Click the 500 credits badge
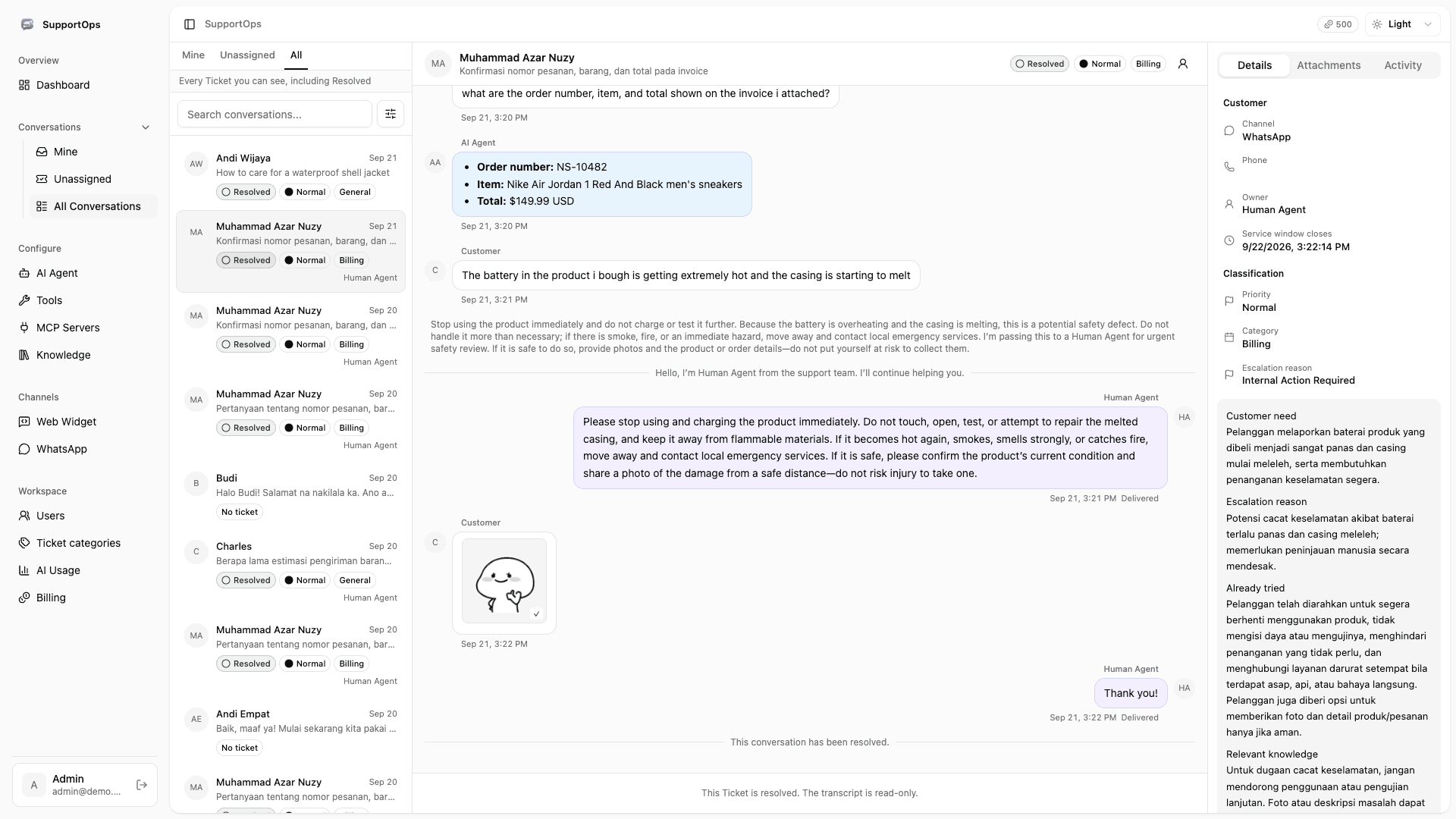Screen dimensions: 1456x819 click(x=1338, y=24)
